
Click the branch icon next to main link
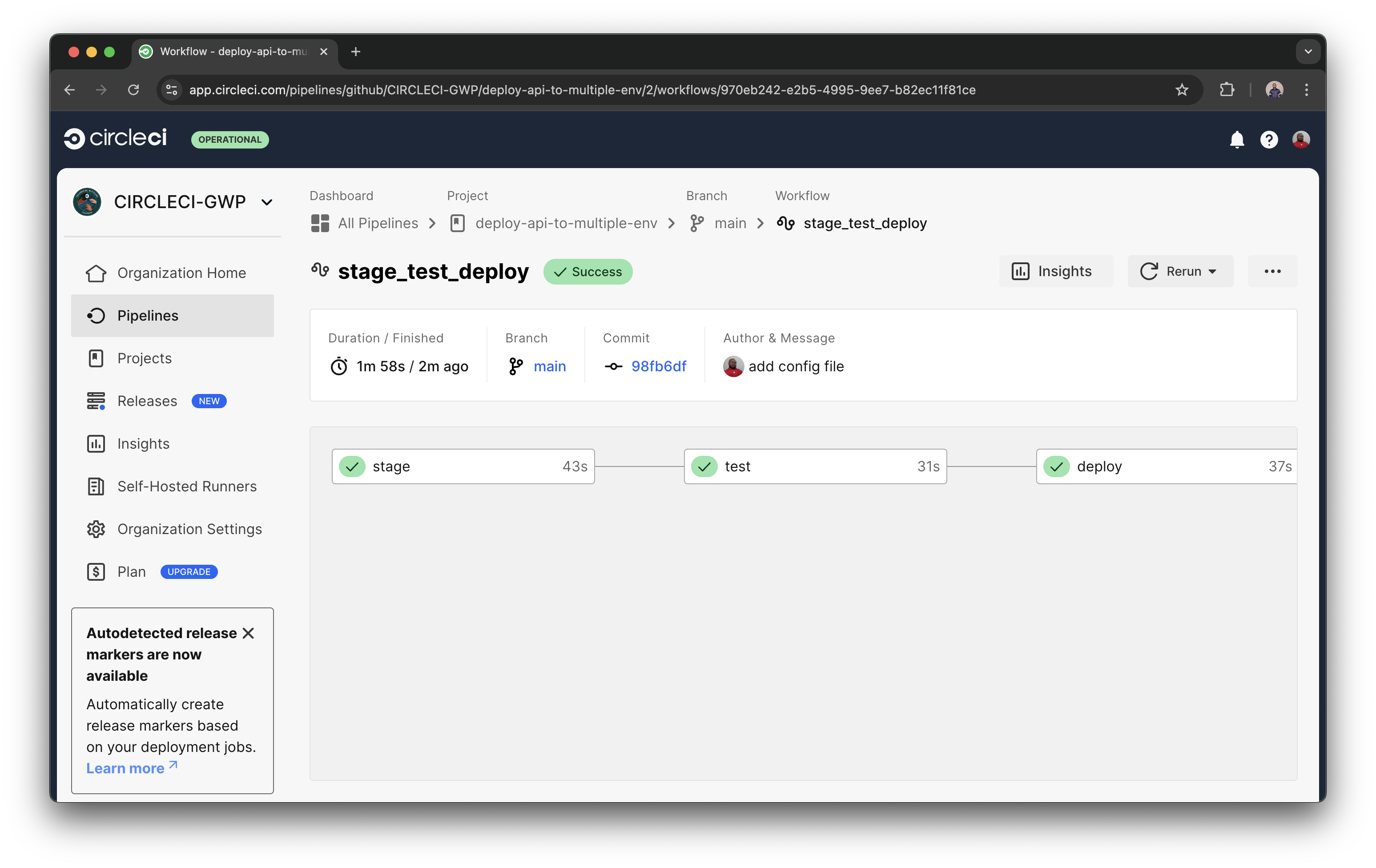coord(515,366)
